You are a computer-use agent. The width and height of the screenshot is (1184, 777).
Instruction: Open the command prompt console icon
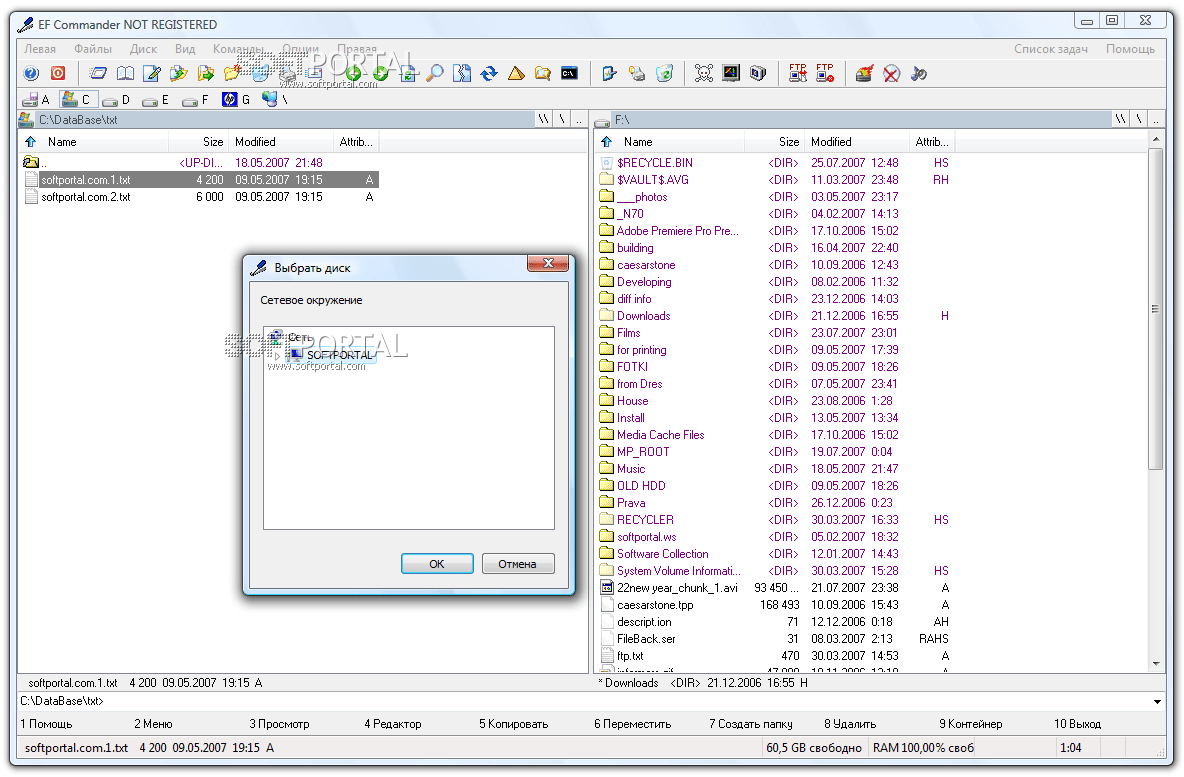[x=569, y=73]
